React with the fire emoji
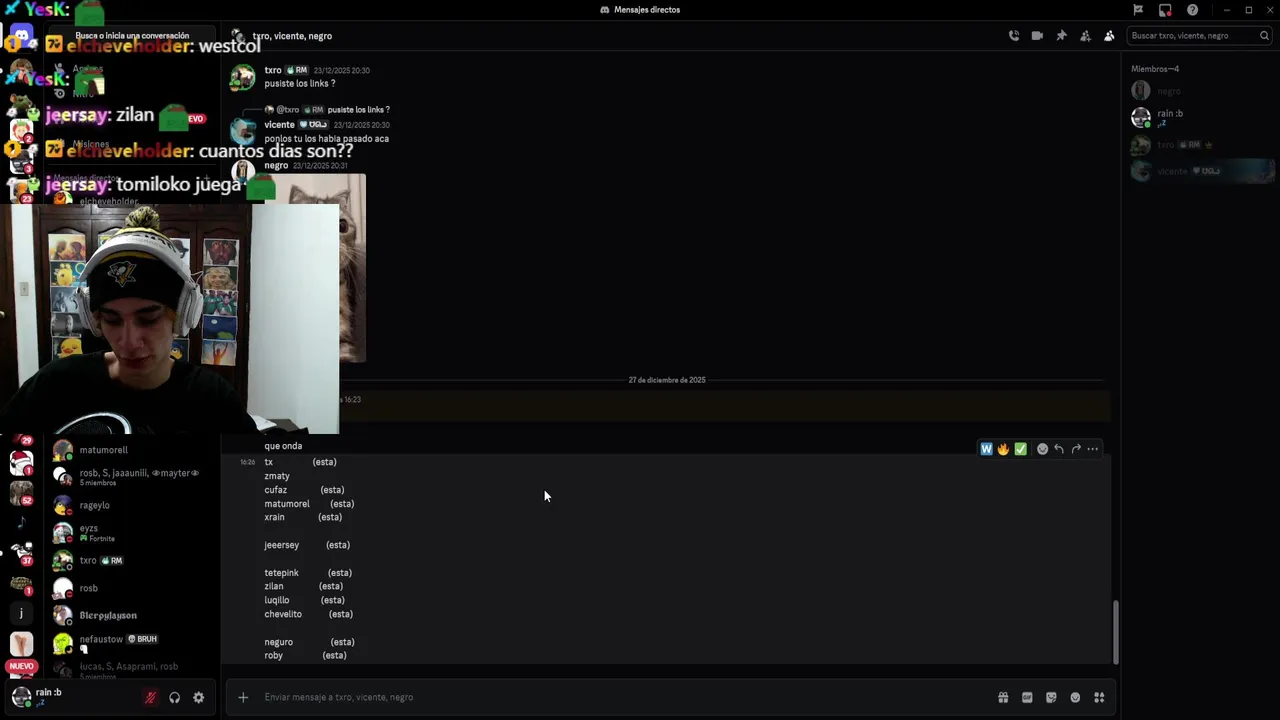This screenshot has width=1280, height=720. coord(1003,449)
